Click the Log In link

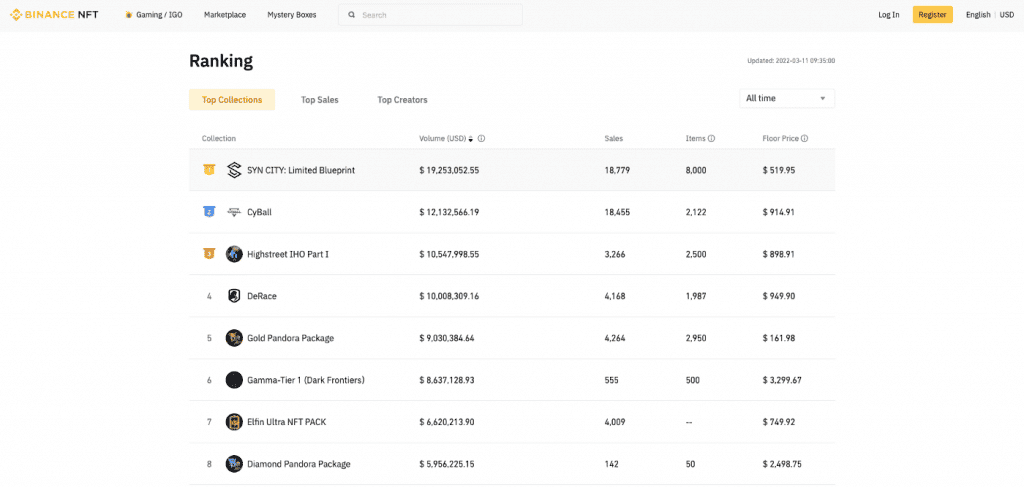(x=889, y=14)
